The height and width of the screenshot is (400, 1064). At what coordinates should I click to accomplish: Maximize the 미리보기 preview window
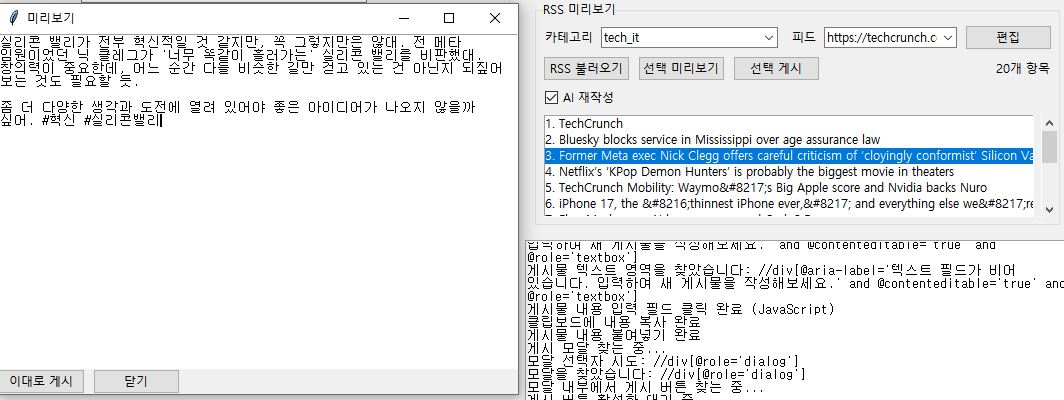coord(448,18)
